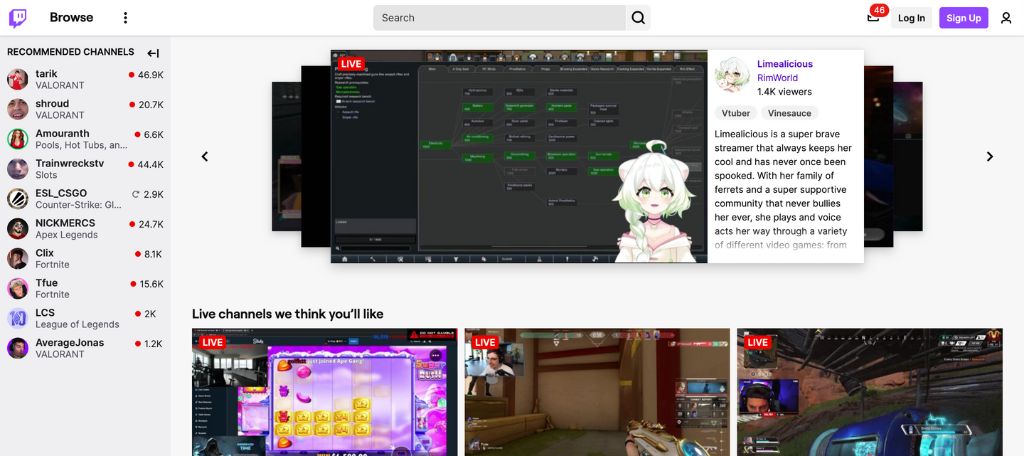Click AverageJonas's channel avatar
This screenshot has width=1024, height=456.
click(x=18, y=348)
